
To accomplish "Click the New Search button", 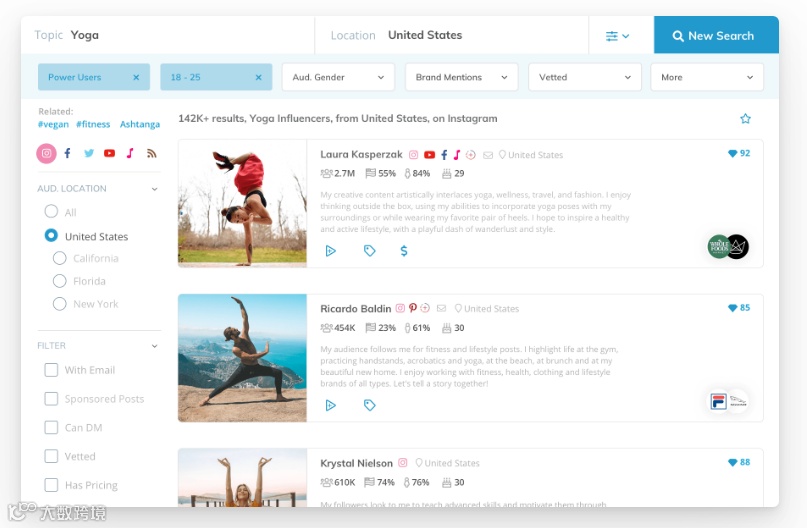I will (716, 35).
